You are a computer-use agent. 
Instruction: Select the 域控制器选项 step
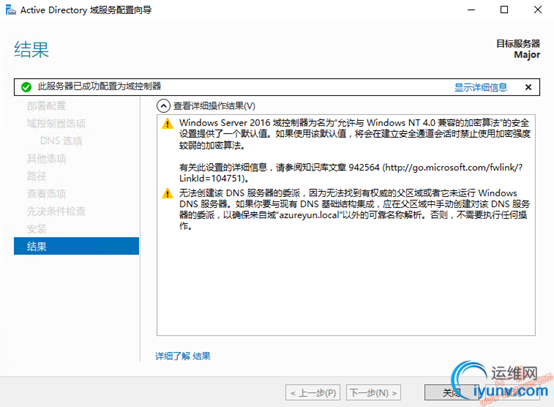56,123
